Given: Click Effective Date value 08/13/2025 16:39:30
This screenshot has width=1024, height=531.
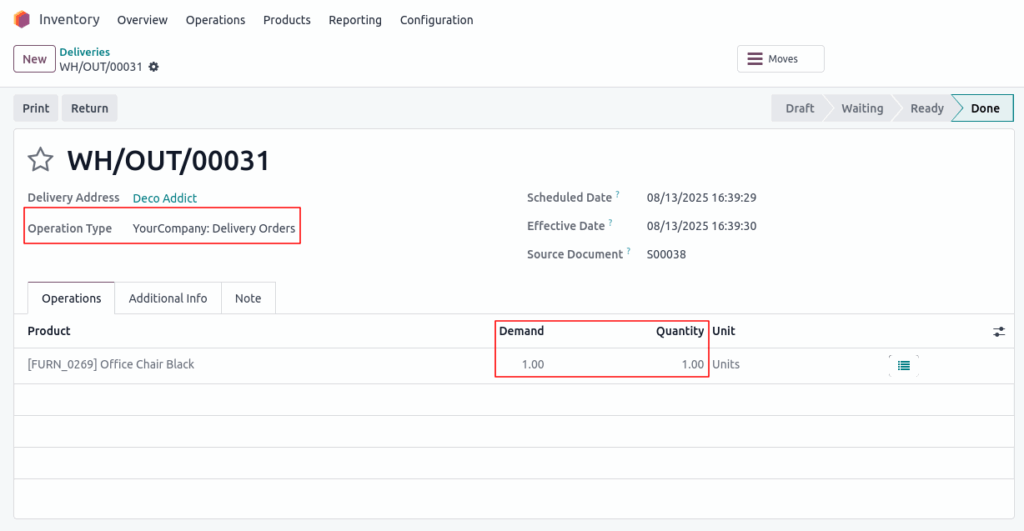Looking at the screenshot, I should tap(701, 226).
